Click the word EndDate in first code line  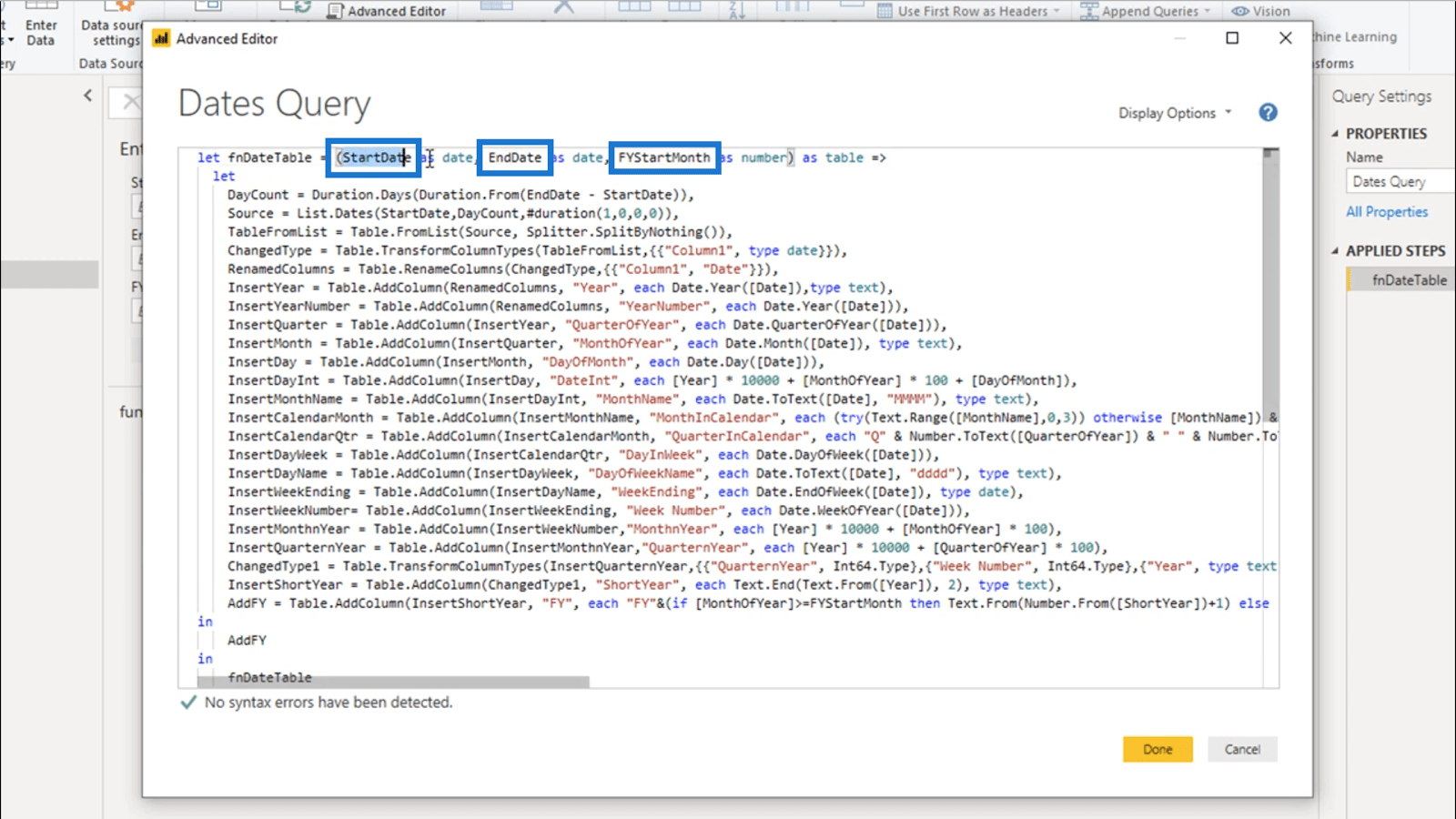(x=514, y=157)
